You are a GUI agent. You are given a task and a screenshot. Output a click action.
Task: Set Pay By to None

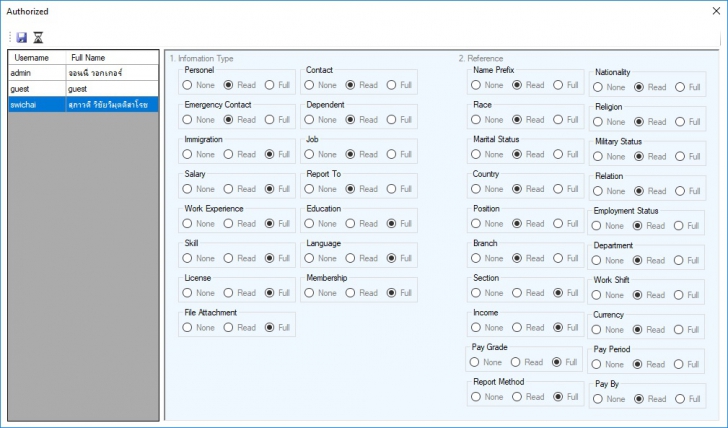pos(610,399)
